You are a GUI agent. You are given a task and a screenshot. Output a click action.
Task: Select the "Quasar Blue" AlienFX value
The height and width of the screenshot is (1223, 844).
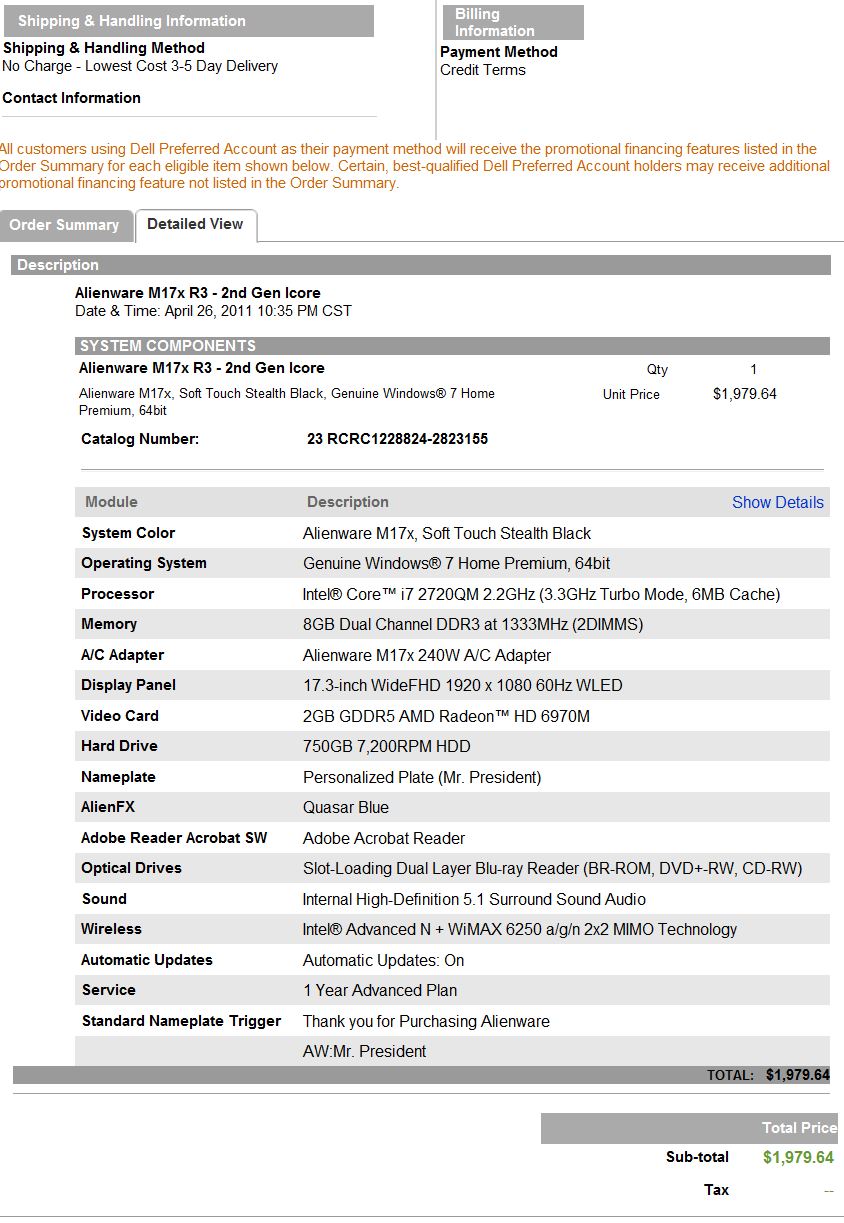point(346,808)
